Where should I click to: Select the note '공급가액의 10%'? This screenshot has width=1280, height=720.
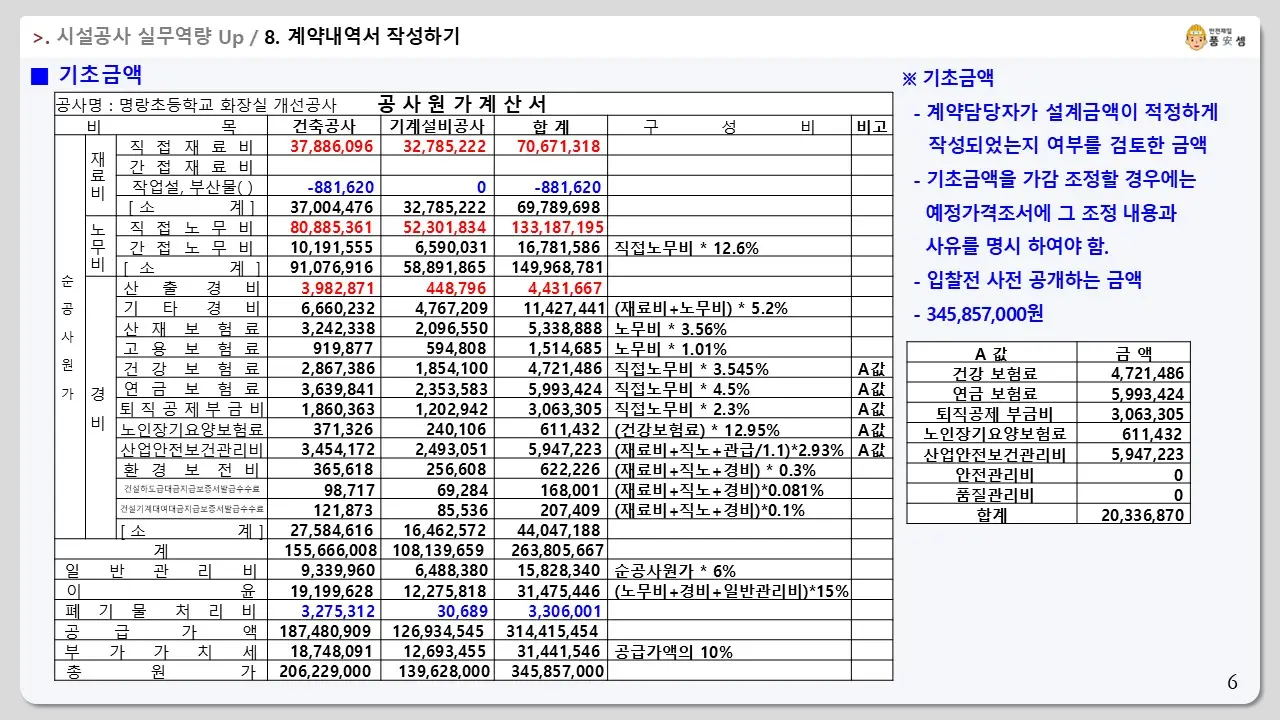(674, 652)
